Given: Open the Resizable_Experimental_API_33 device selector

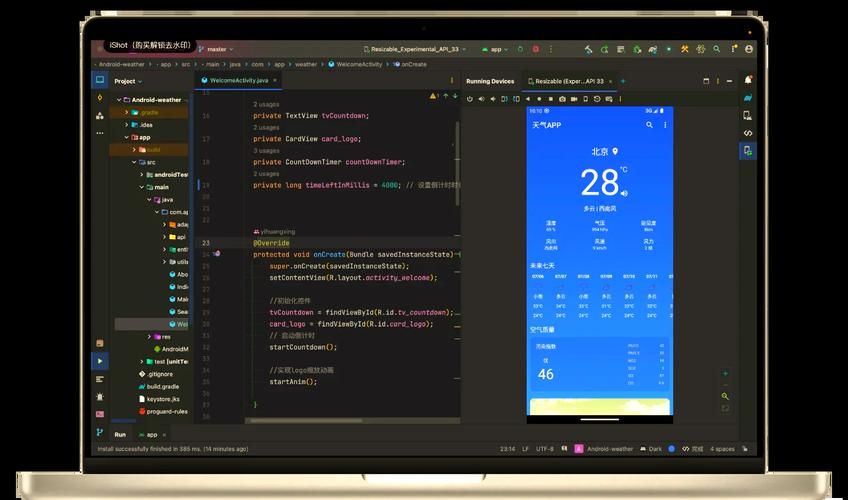Looking at the screenshot, I should [x=414, y=48].
